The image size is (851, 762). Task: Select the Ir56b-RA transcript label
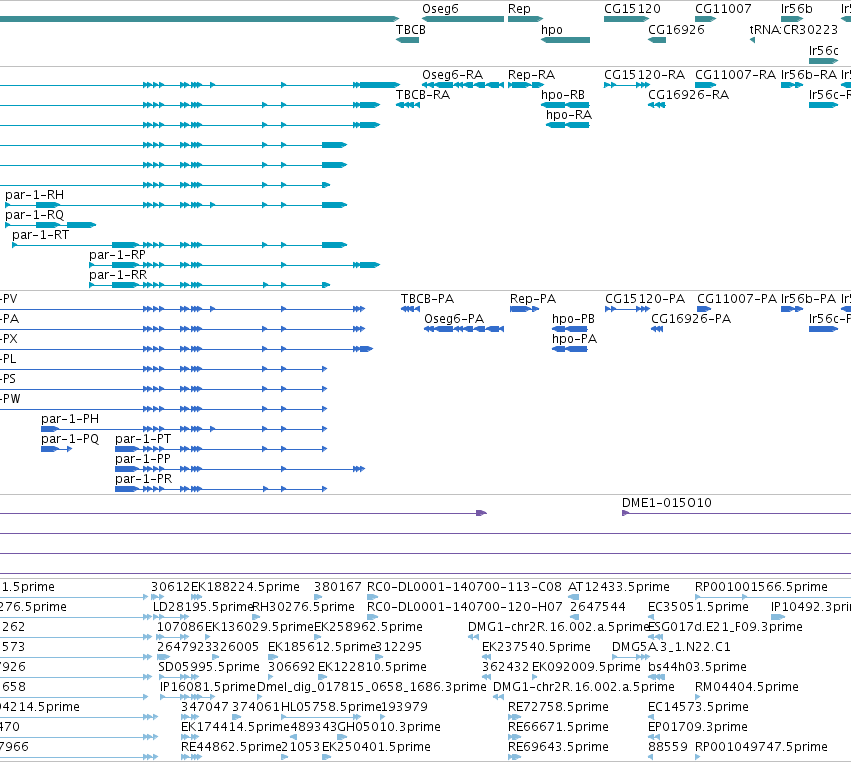pyautogui.click(x=809, y=74)
